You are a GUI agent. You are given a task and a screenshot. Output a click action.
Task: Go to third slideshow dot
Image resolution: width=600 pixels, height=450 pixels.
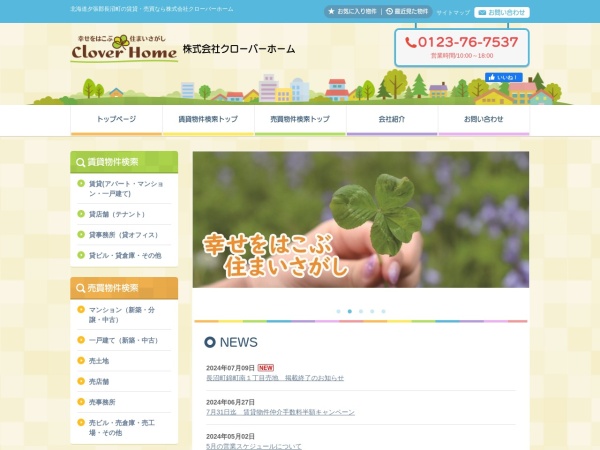point(361,311)
